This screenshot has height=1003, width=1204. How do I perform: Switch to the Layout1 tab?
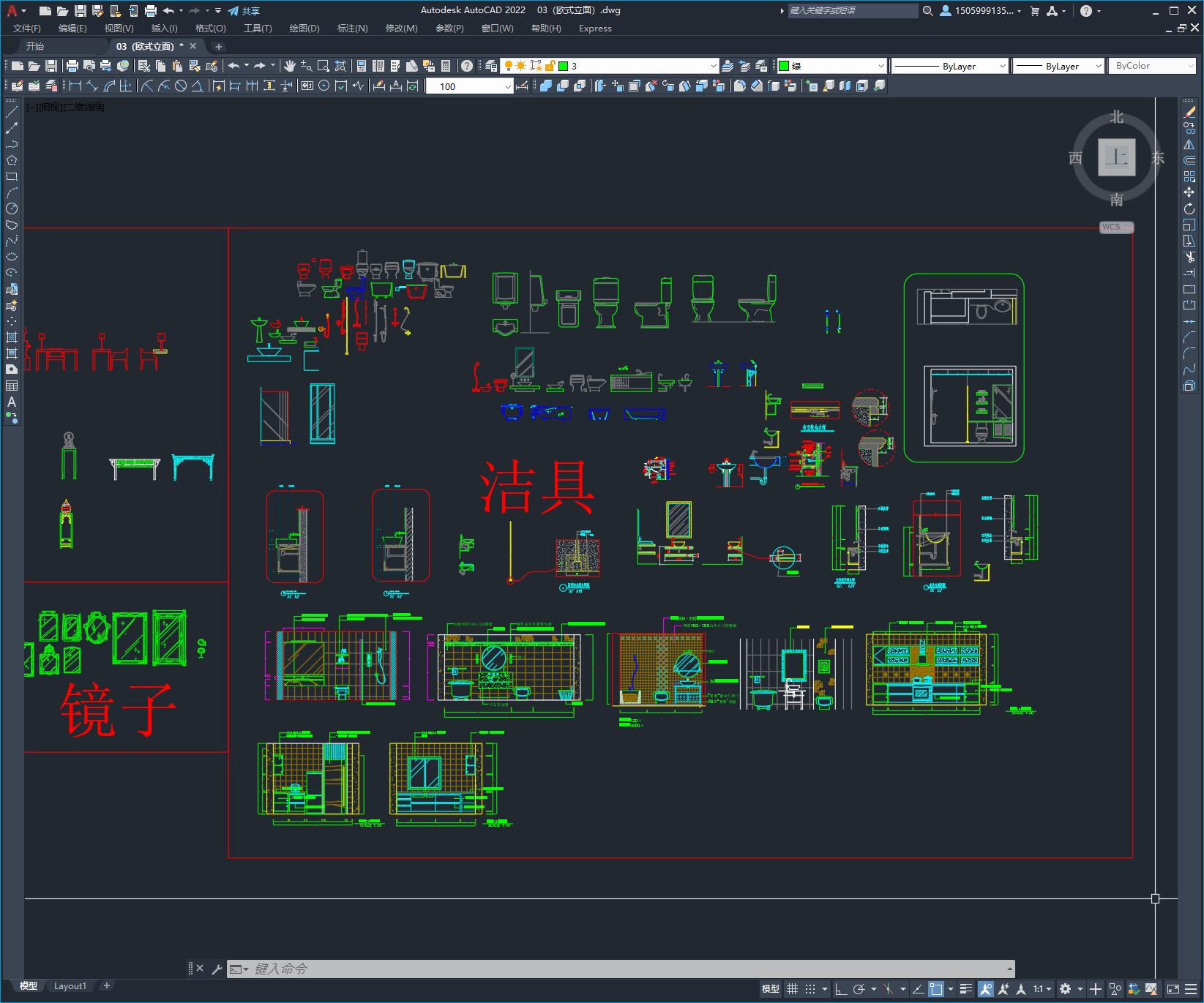pos(70,985)
